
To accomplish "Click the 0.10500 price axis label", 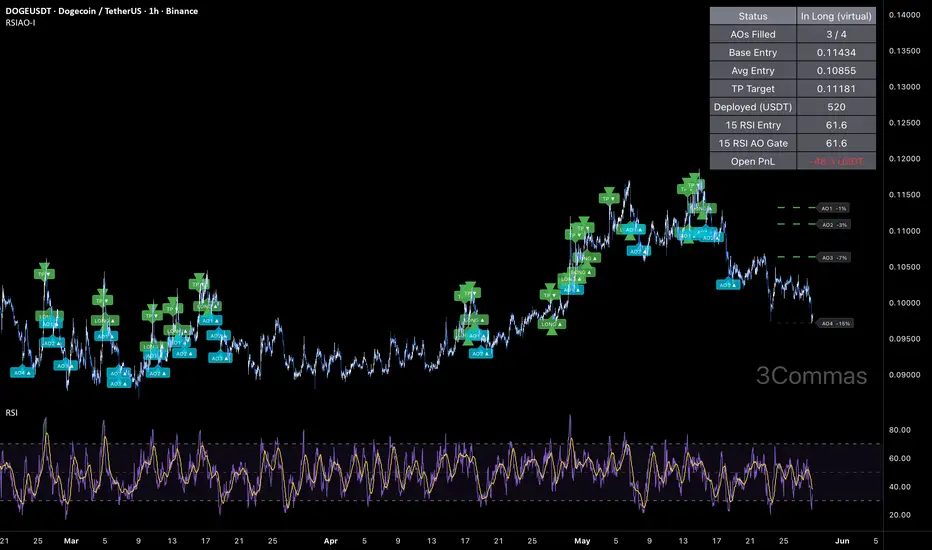I will [x=904, y=267].
